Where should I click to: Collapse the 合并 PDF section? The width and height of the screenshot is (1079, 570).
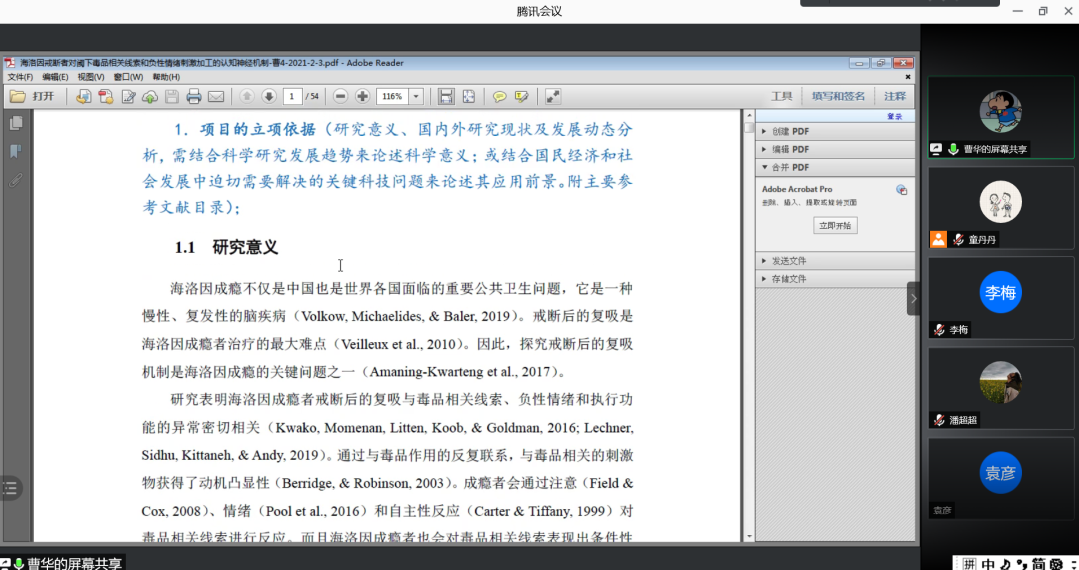(790, 167)
